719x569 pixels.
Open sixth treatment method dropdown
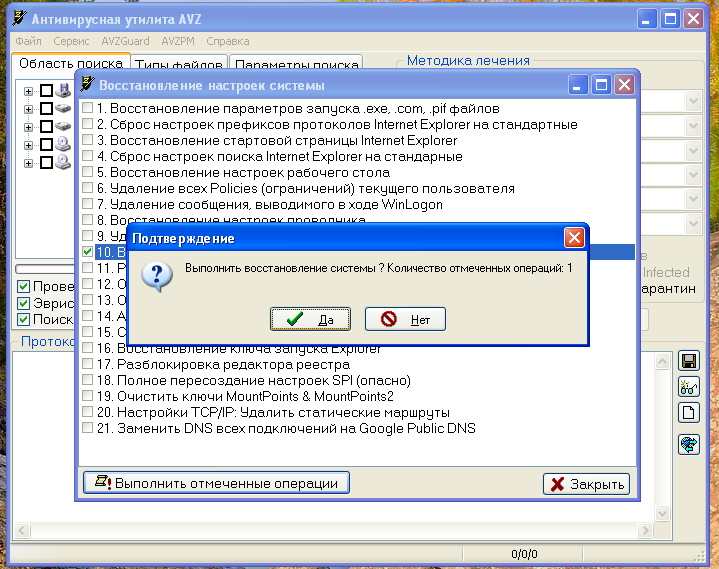tap(693, 224)
